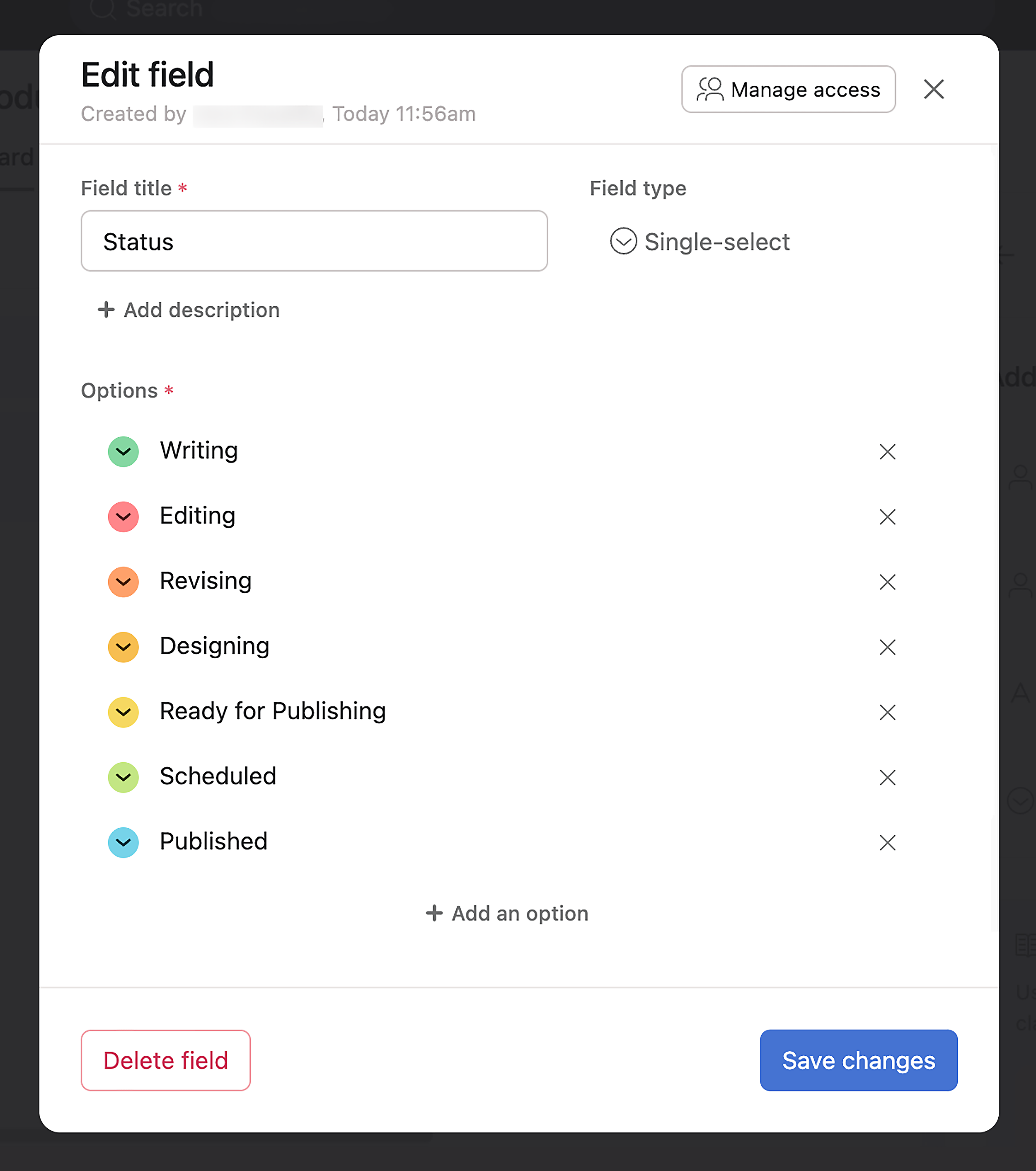Screen dimensions: 1036x1171
Task: Close the Edit field dialog
Action: point(934,90)
